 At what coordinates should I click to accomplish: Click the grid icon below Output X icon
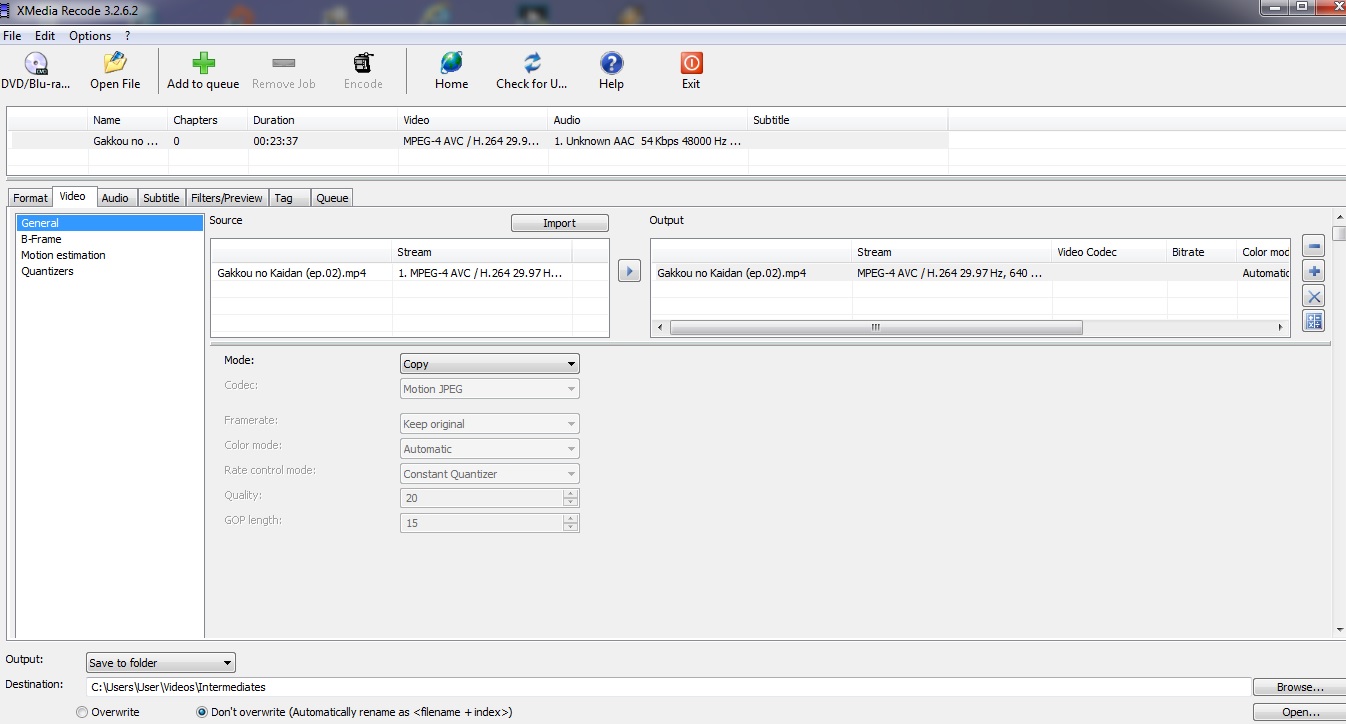click(1314, 321)
